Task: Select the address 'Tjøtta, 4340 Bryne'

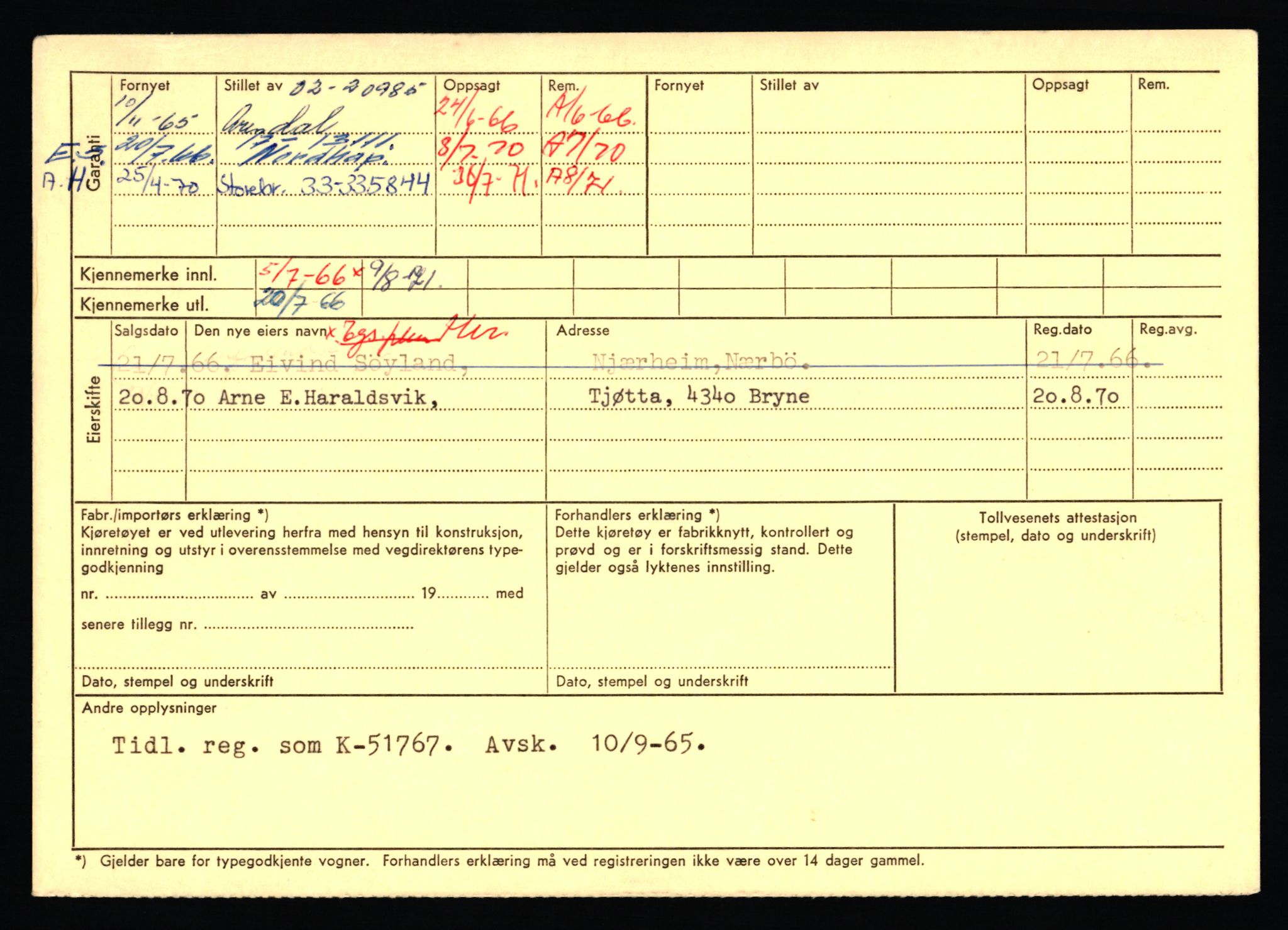Action: (x=699, y=396)
